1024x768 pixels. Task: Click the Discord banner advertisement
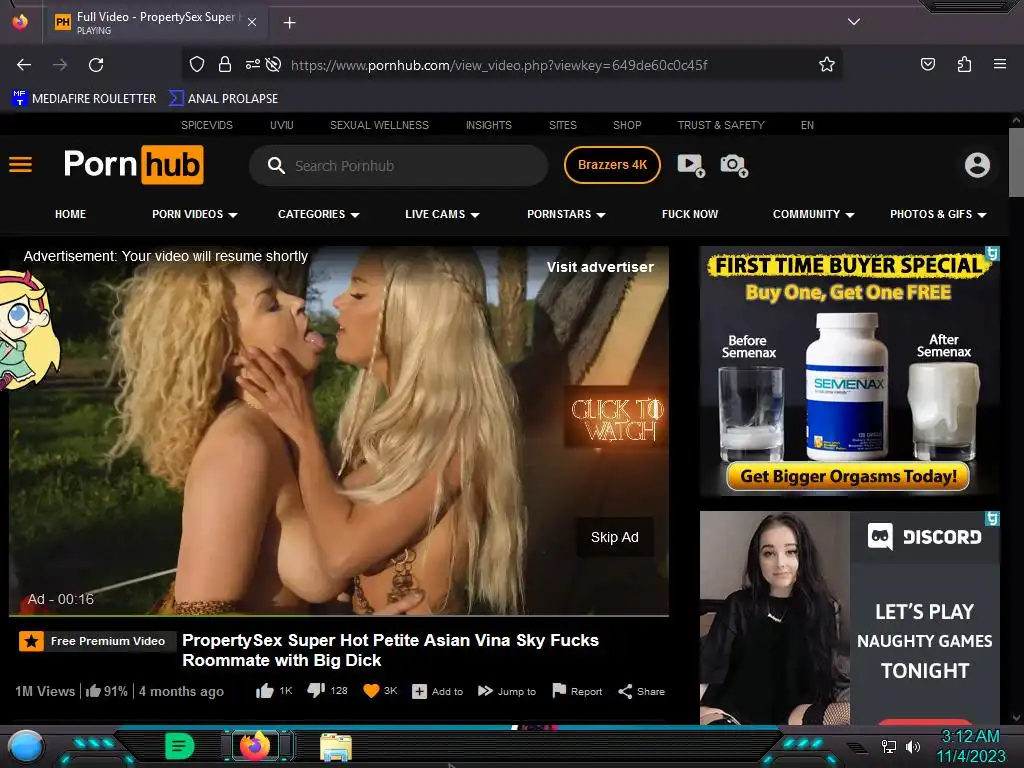pyautogui.click(x=850, y=618)
